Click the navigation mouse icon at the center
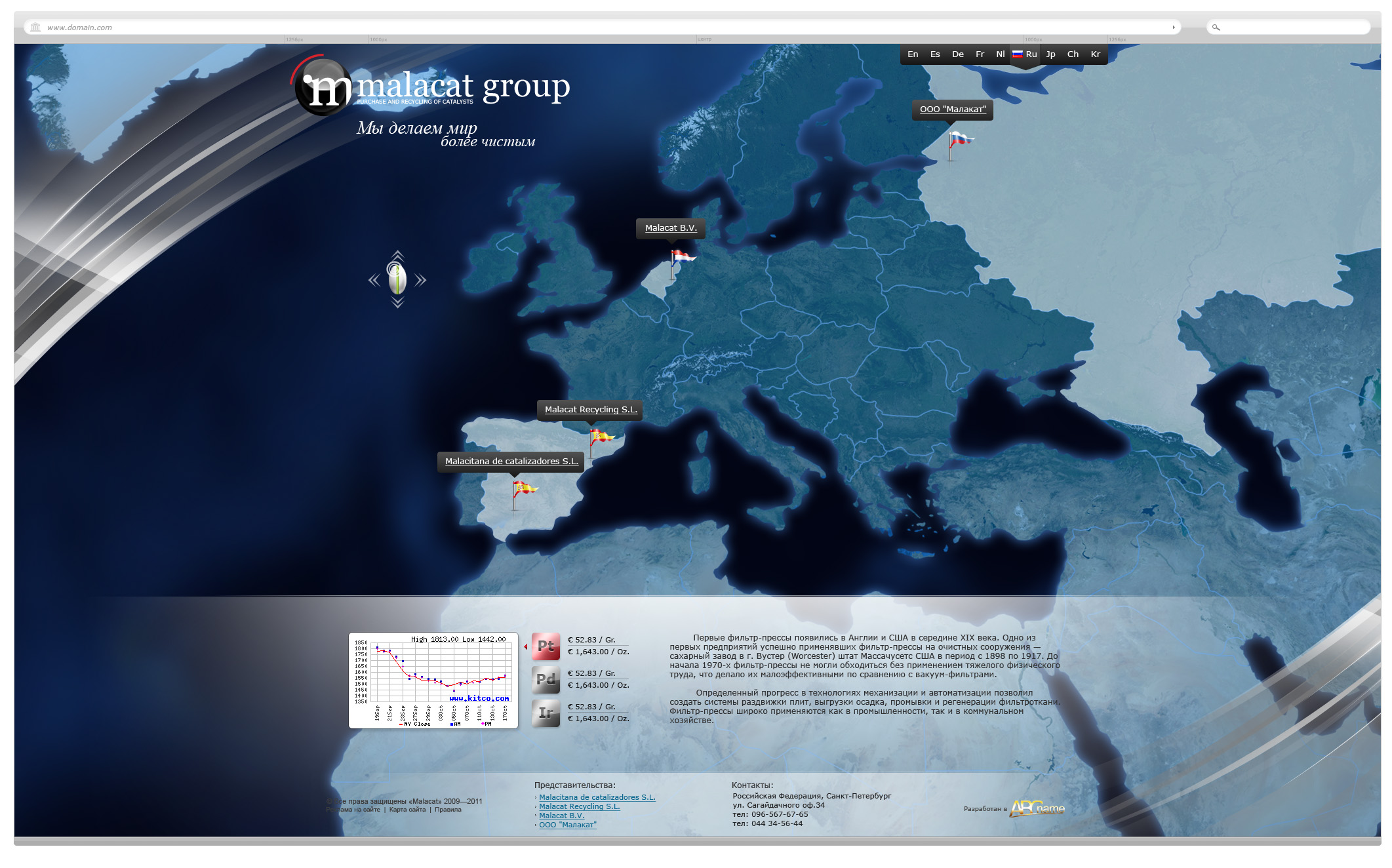This screenshot has width=1392, height=868. click(x=397, y=279)
